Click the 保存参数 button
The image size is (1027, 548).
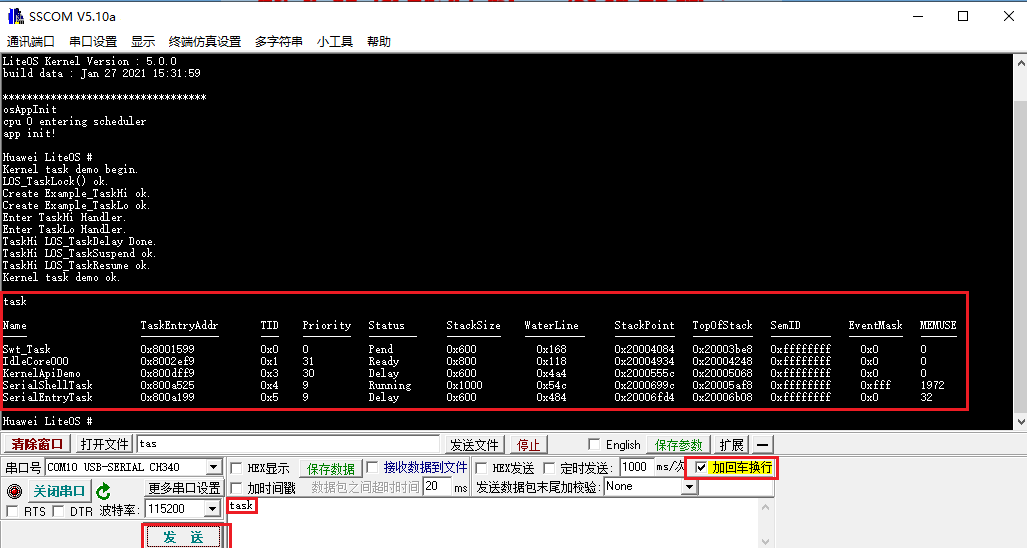click(679, 445)
